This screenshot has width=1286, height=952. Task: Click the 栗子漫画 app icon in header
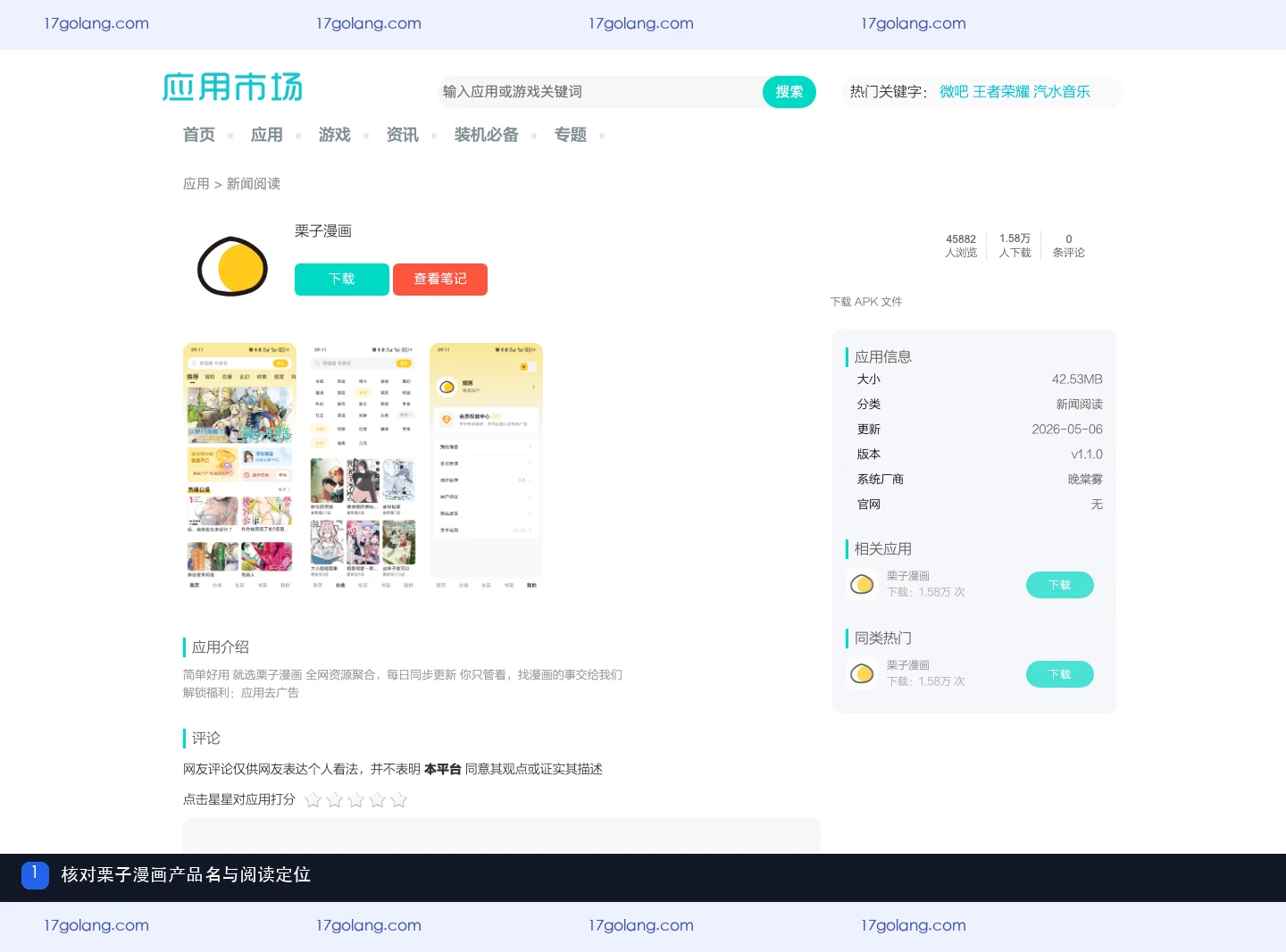pos(232,266)
